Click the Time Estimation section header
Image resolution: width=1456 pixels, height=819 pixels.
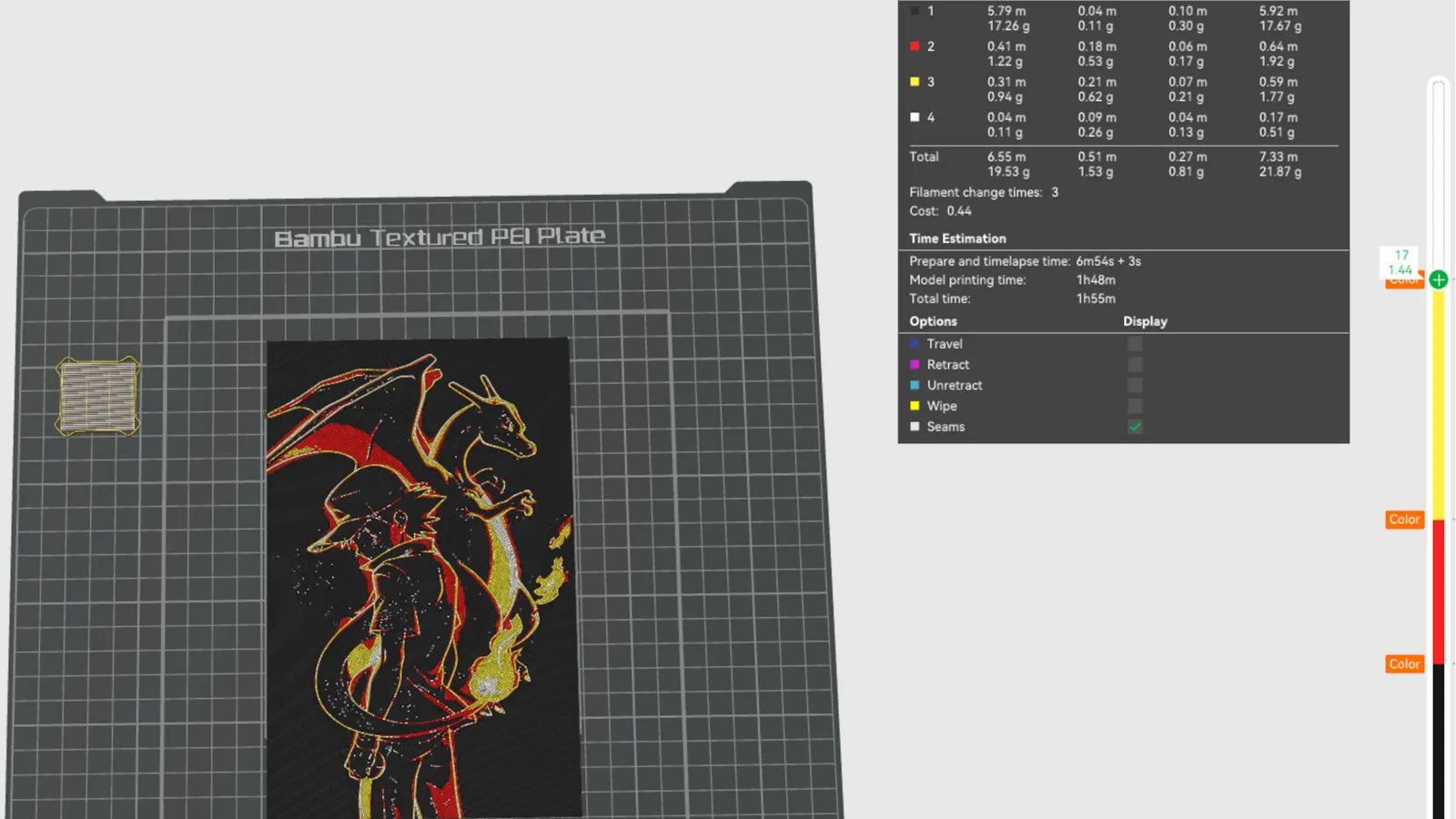[x=957, y=238]
